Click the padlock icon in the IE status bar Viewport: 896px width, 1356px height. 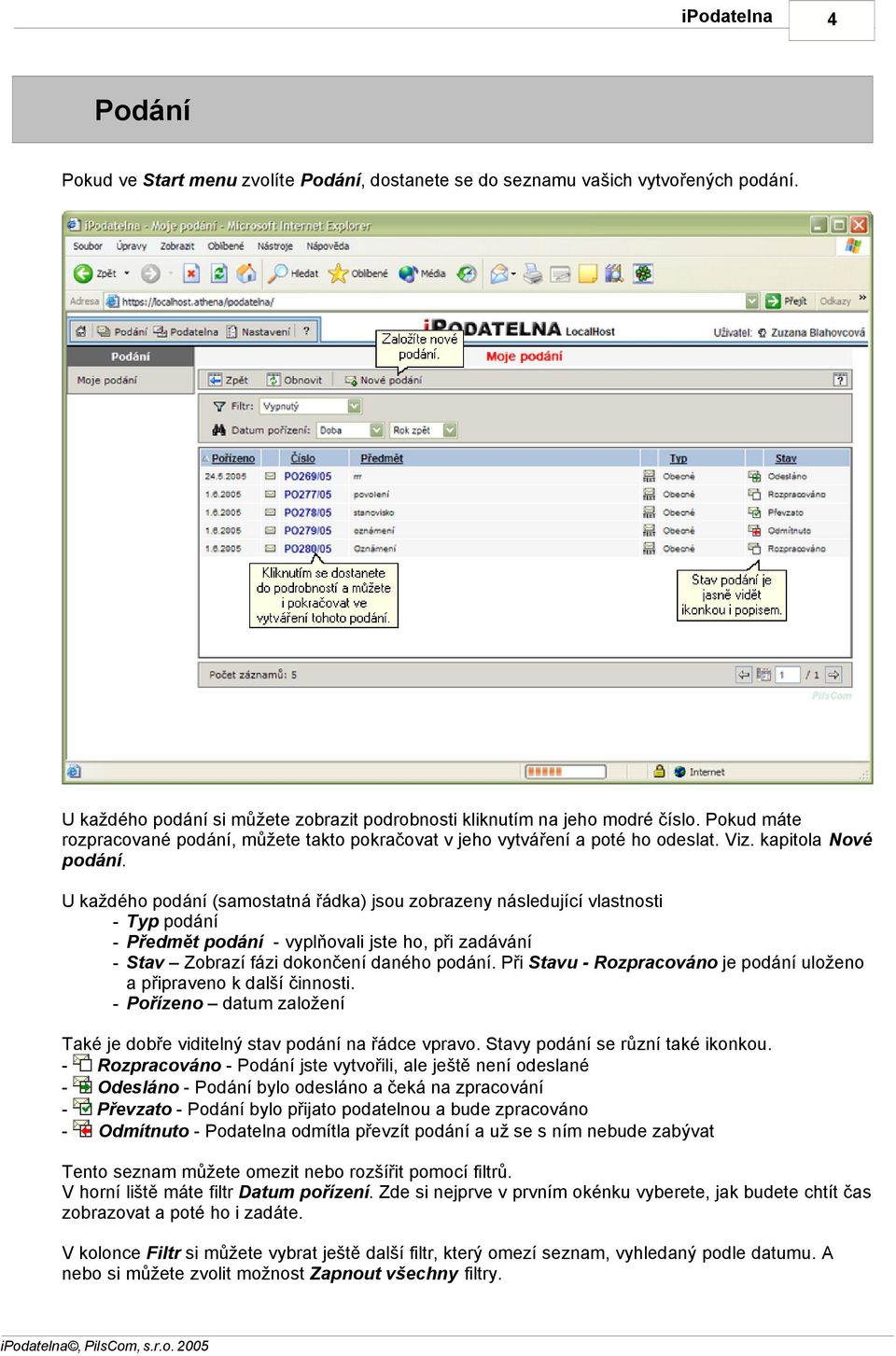pyautogui.click(x=659, y=772)
